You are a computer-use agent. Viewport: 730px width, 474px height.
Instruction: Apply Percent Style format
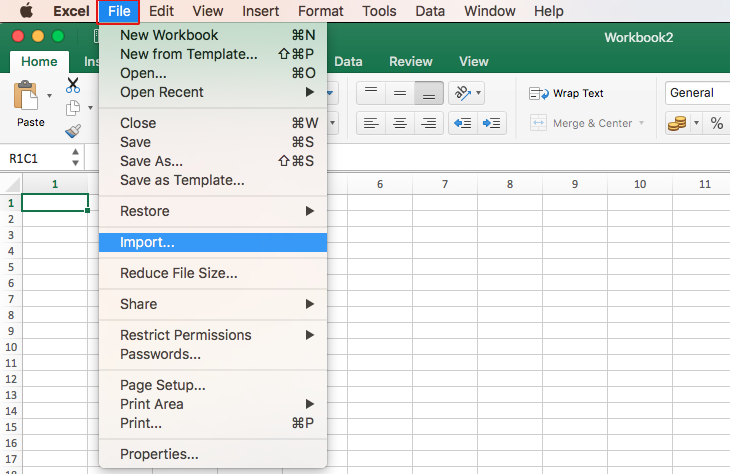pyautogui.click(x=716, y=123)
